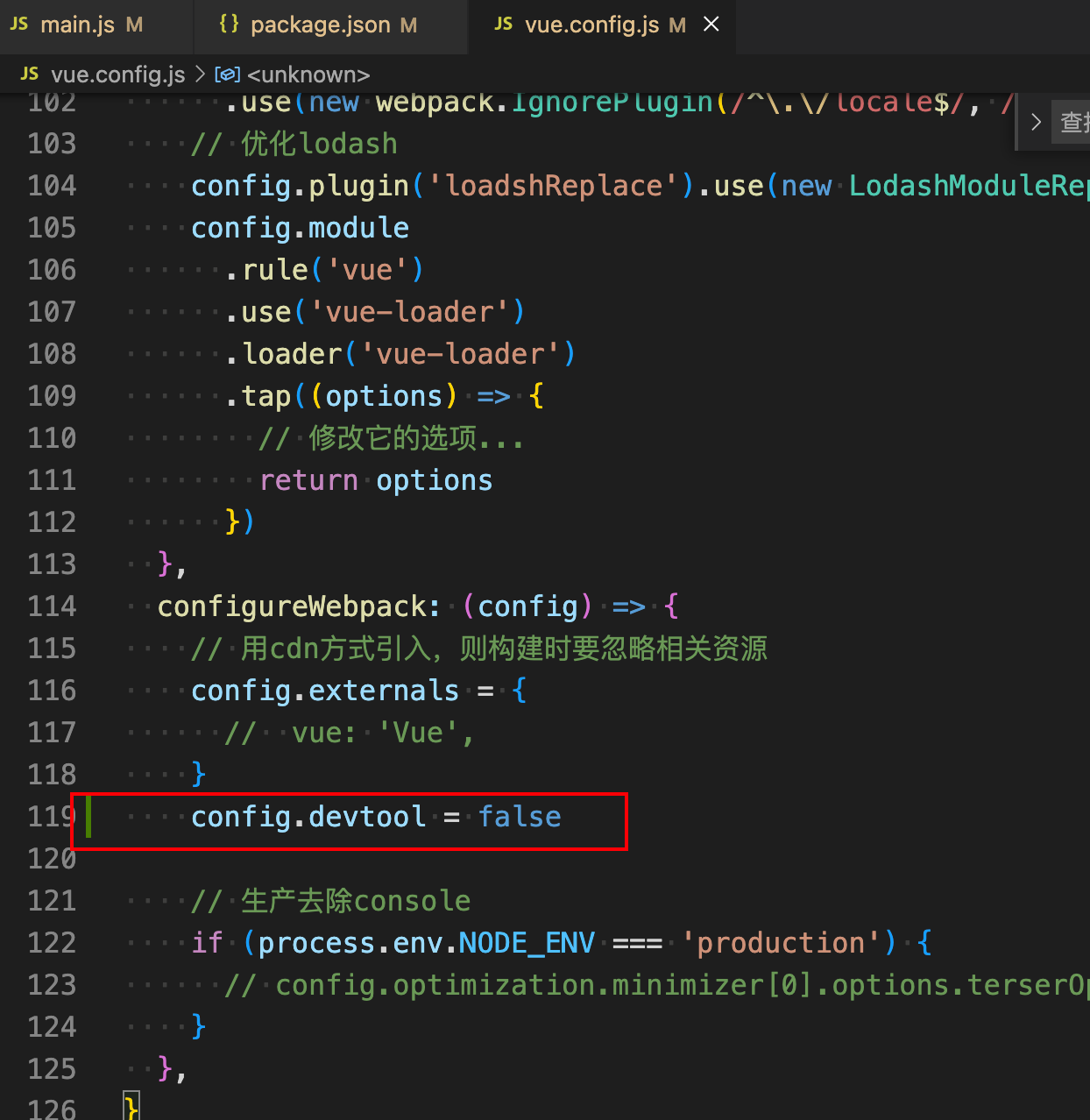Image resolution: width=1090 pixels, height=1120 pixels.
Task: Click line number 122 in the gutter
Action: [52, 943]
